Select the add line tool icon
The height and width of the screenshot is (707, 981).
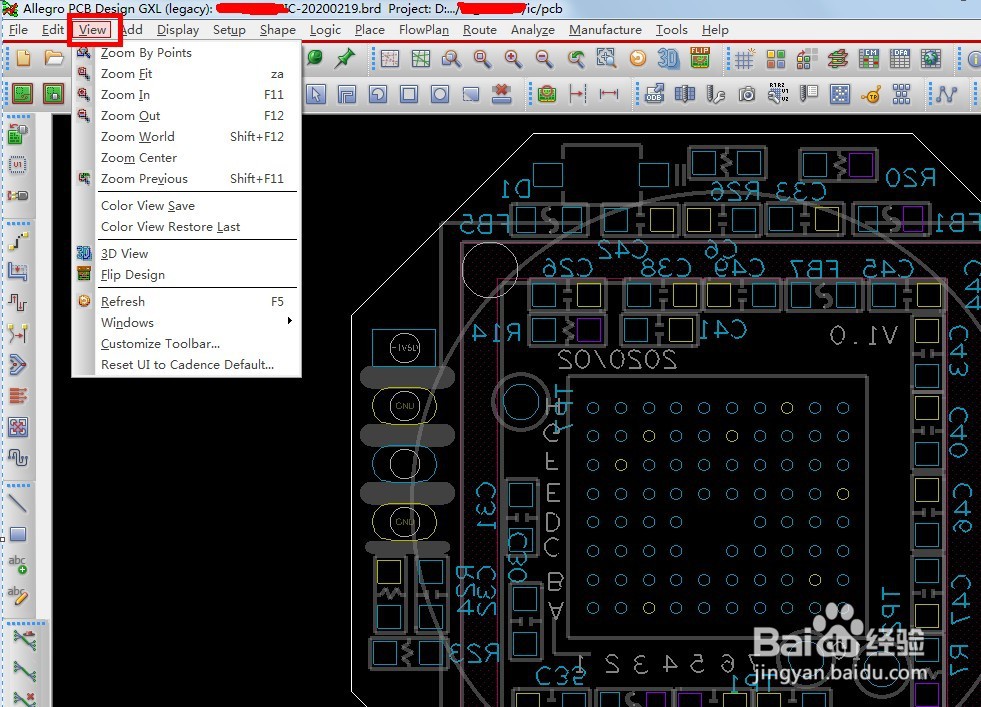coord(18,503)
